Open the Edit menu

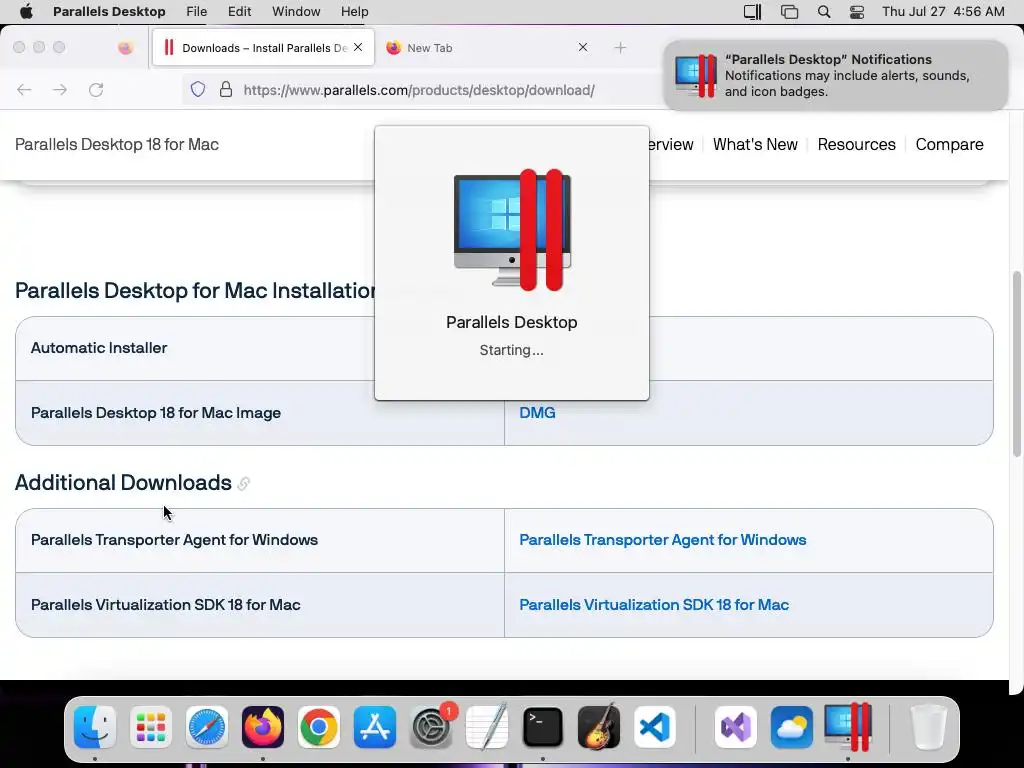coord(240,12)
